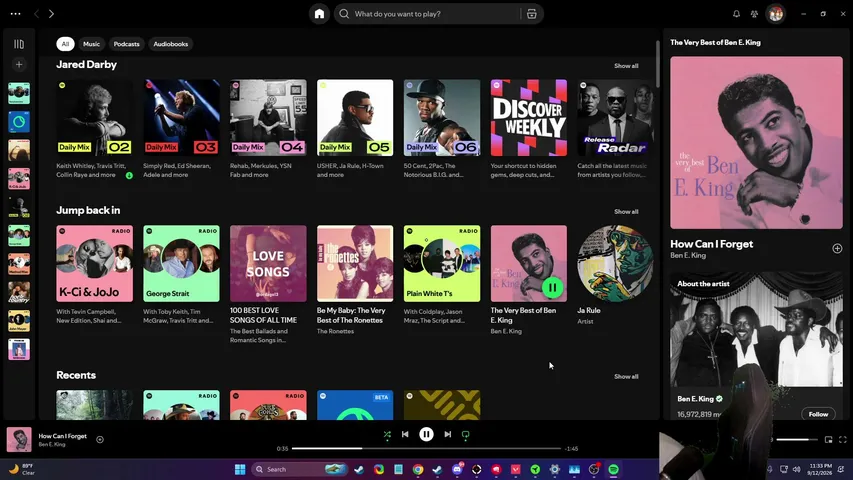Open K-Ci & JoJo Radio

(x=94, y=263)
